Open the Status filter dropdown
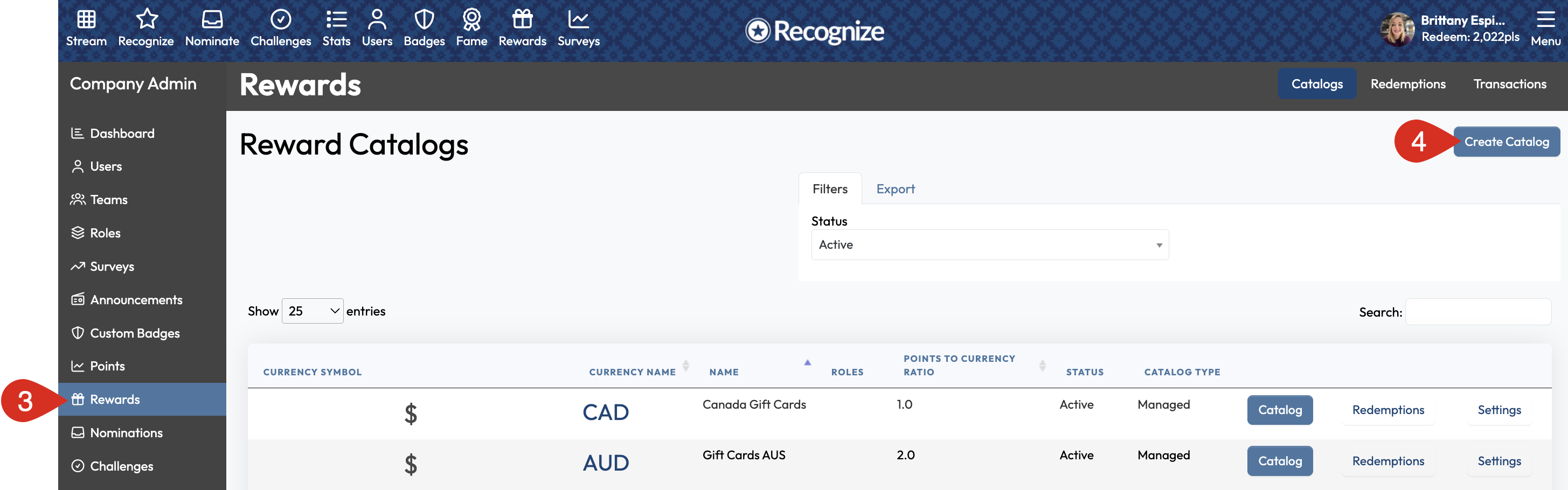This screenshot has width=1568, height=490. point(990,245)
